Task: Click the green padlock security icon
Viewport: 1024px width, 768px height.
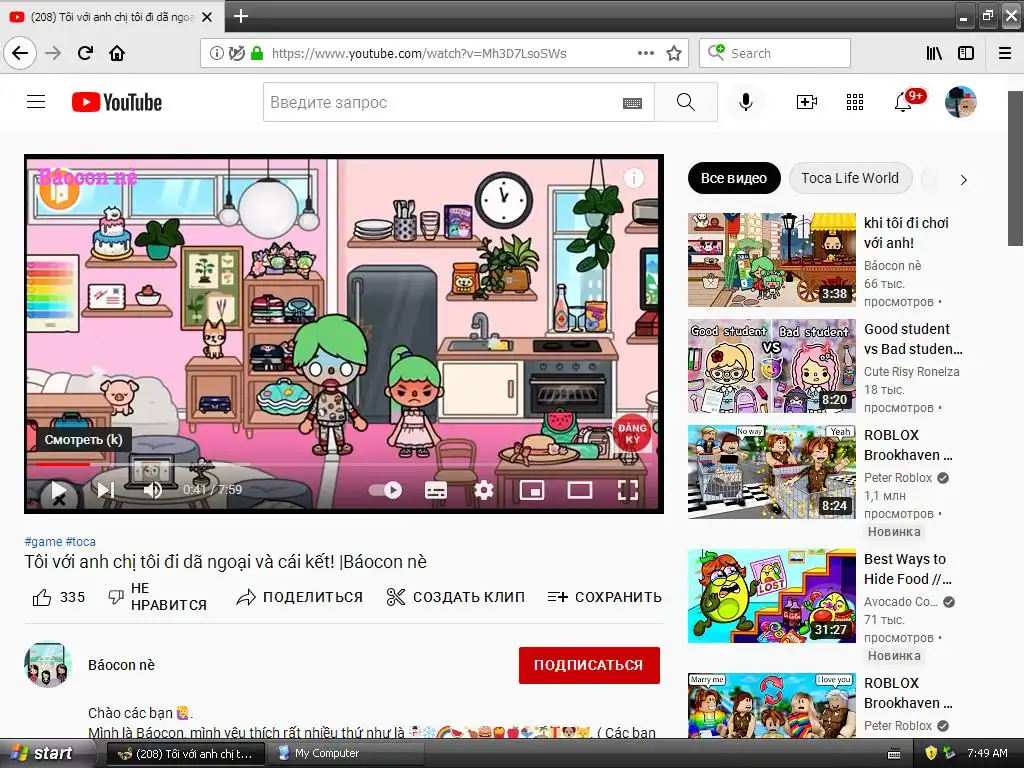Action: click(257, 54)
